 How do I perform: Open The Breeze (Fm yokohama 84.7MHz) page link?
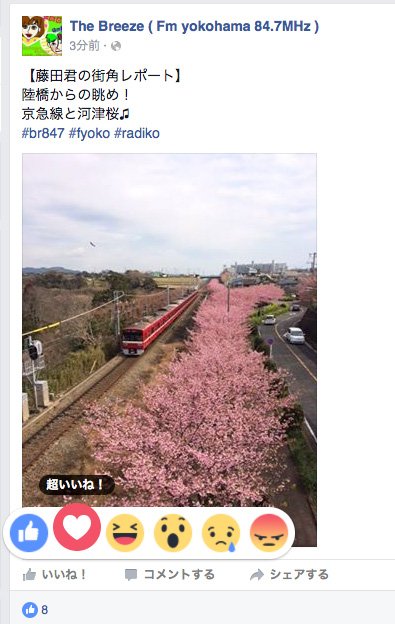pyautogui.click(x=194, y=27)
